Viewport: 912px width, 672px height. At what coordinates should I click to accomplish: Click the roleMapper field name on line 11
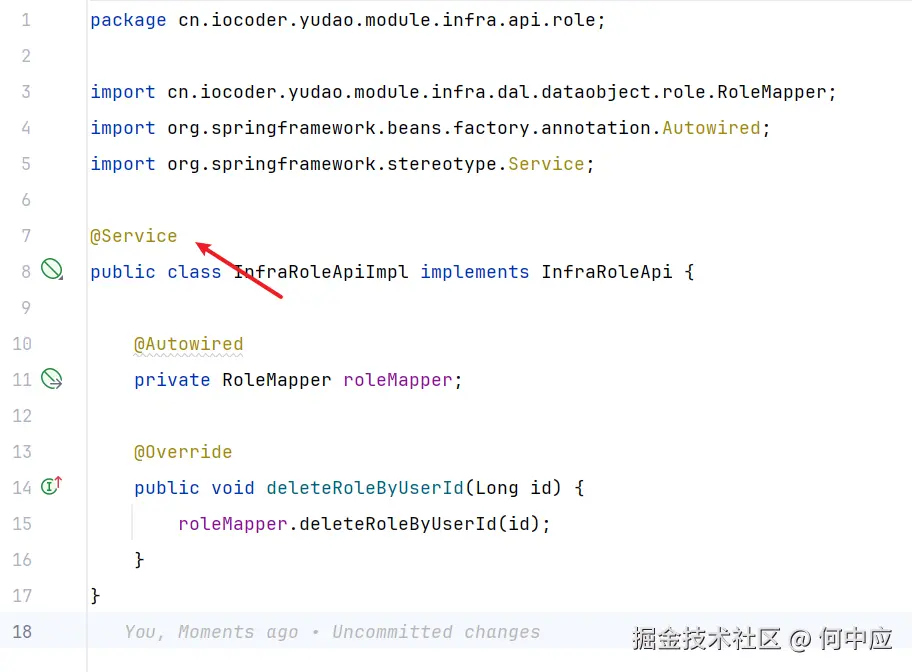click(398, 380)
